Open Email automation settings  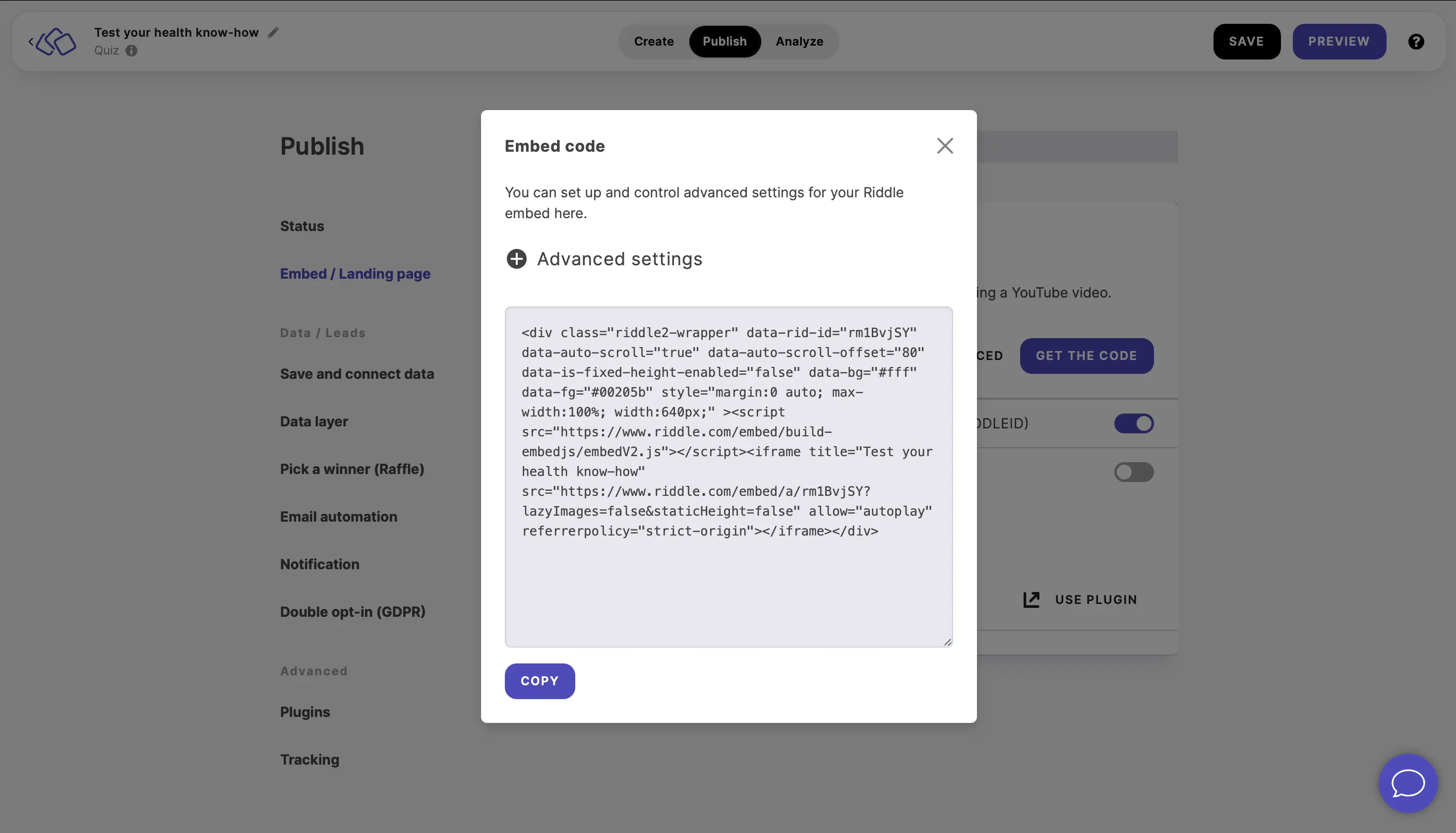point(339,517)
